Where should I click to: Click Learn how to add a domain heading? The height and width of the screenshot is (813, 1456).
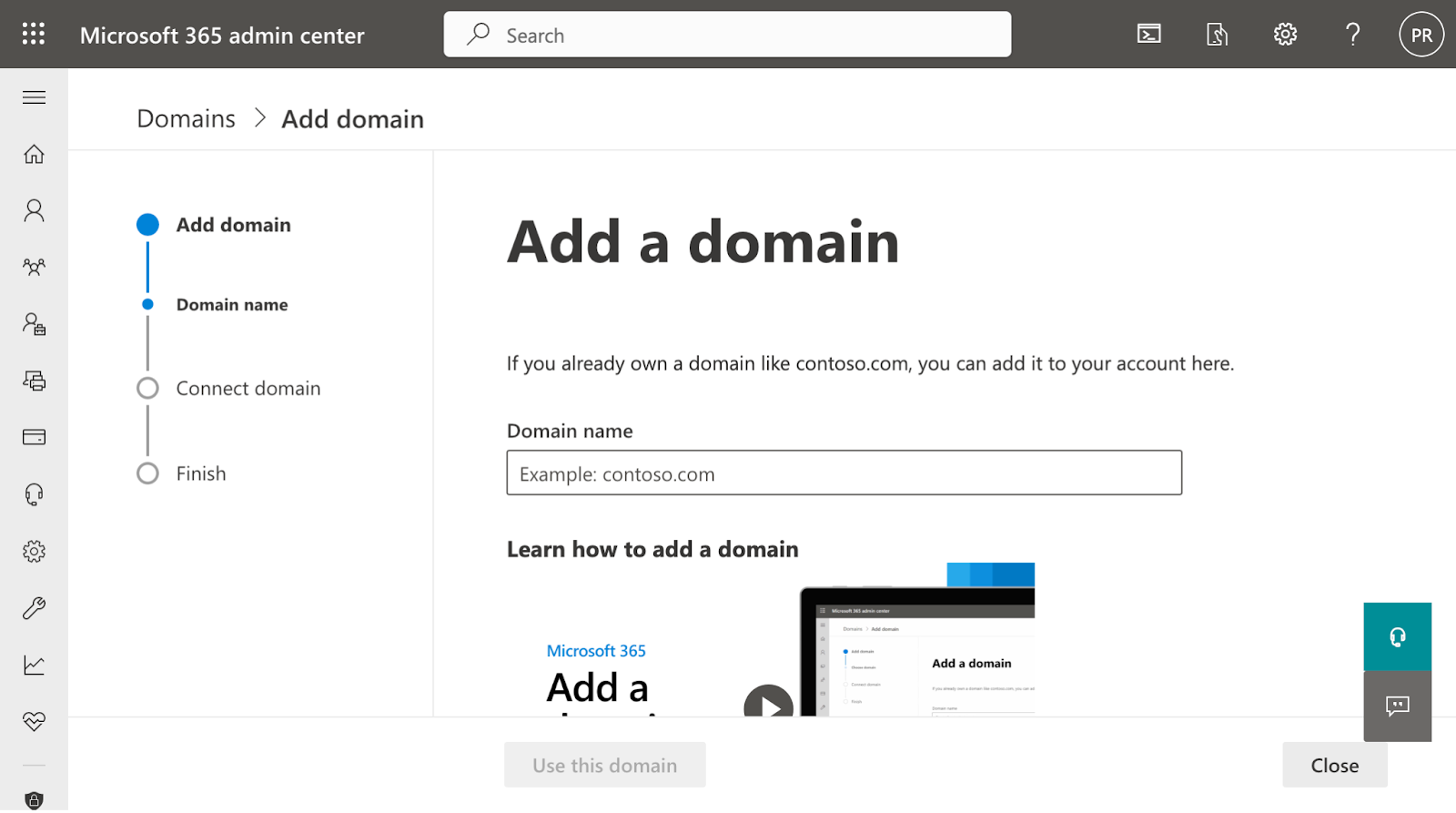point(652,550)
